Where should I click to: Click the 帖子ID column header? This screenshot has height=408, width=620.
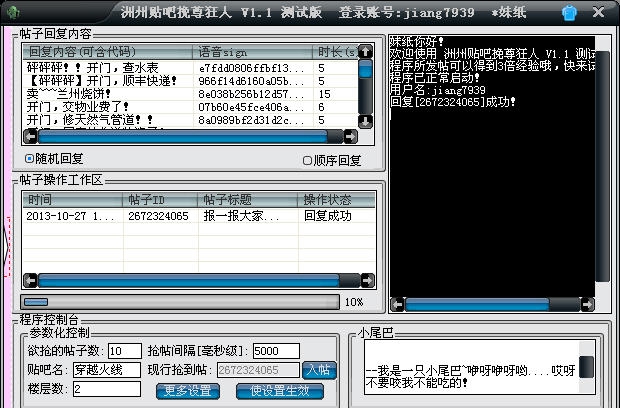[x=160, y=200]
